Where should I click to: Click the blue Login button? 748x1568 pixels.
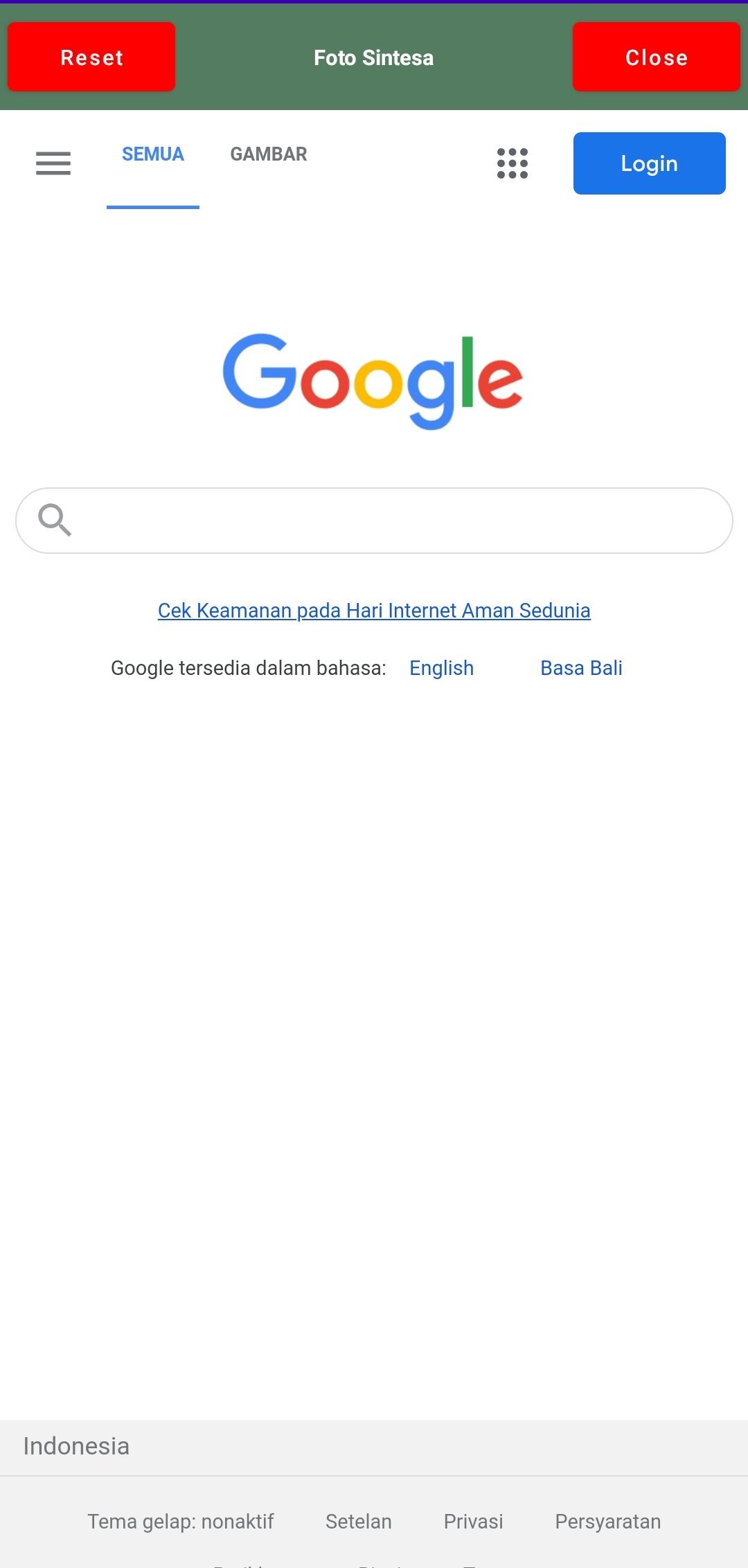tap(650, 163)
